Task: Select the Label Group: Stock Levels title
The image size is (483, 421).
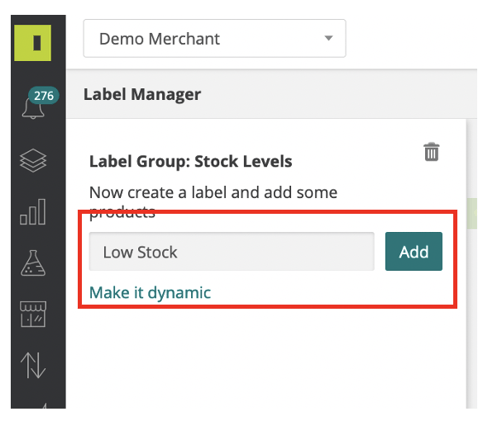Action: click(x=191, y=162)
